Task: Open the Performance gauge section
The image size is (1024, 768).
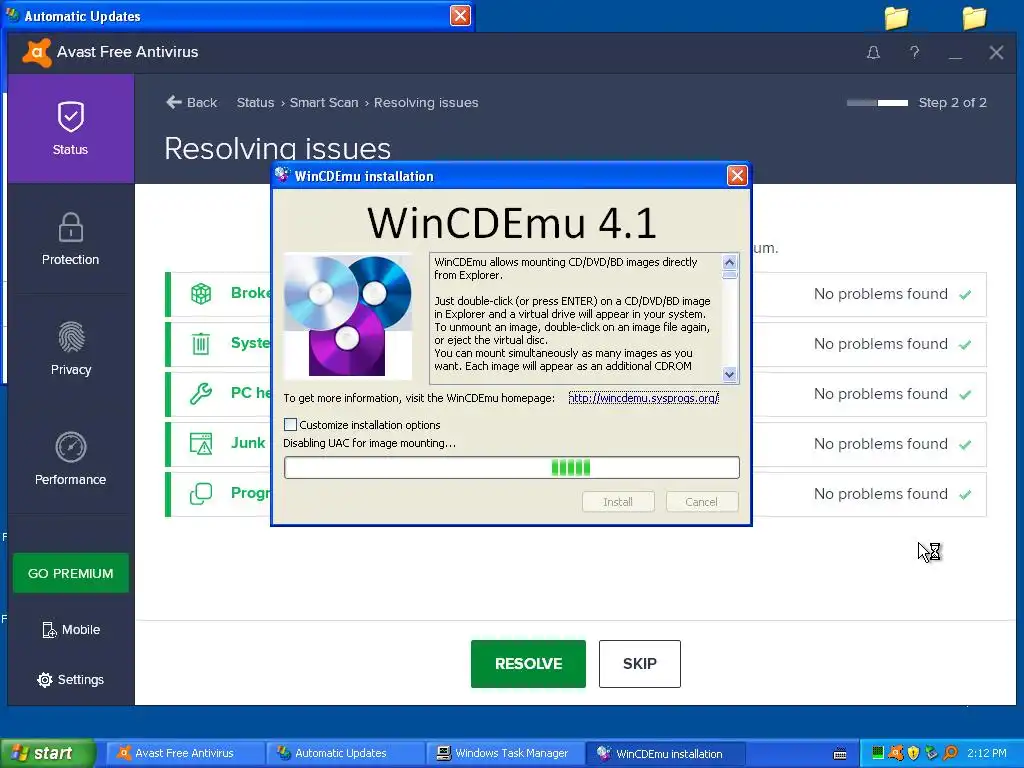Action: click(71, 458)
